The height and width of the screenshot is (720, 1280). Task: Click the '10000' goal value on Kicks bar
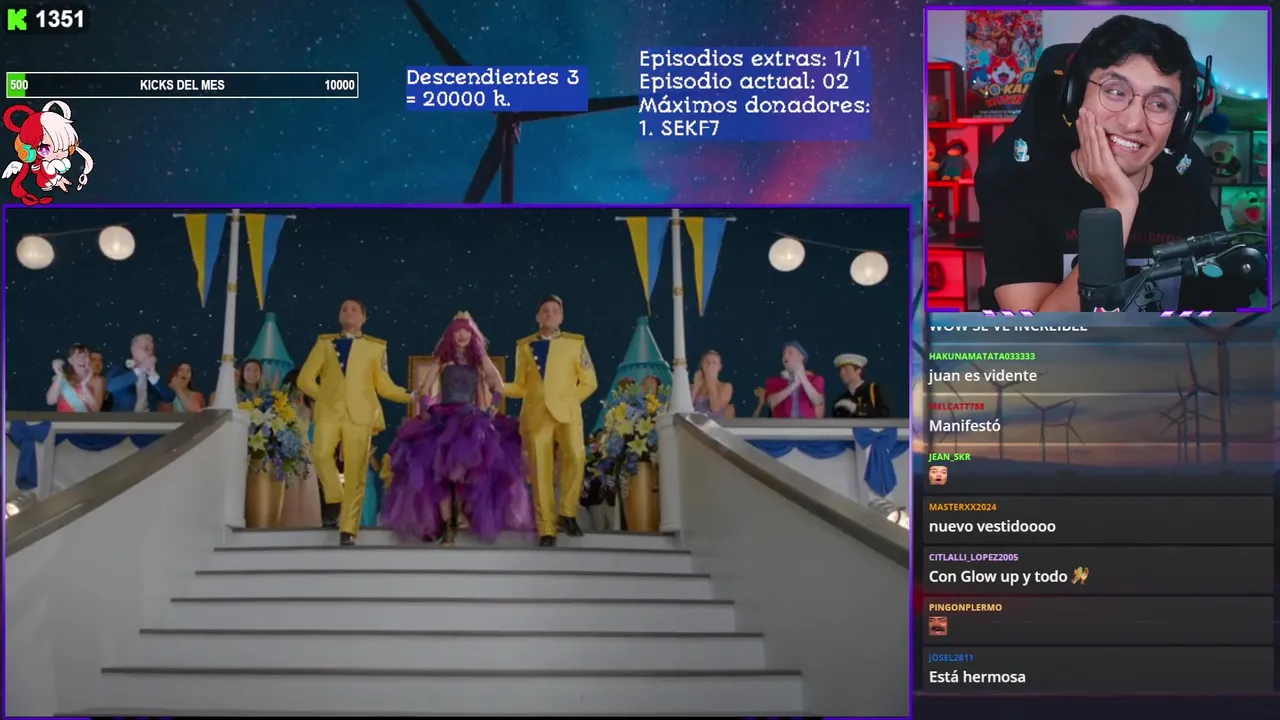[x=339, y=85]
